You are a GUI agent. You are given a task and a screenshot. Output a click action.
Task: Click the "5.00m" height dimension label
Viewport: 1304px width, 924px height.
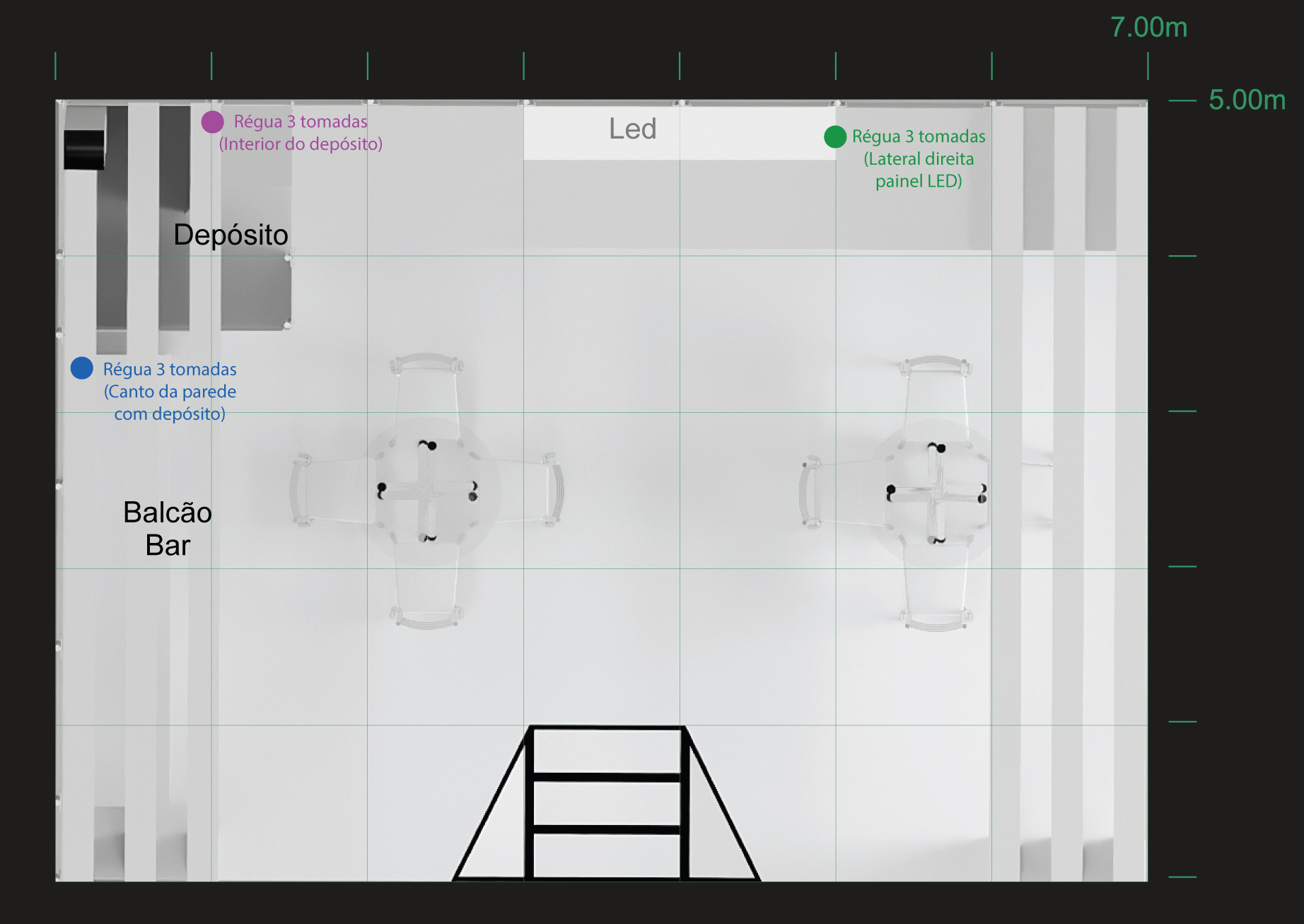pyautogui.click(x=1247, y=100)
